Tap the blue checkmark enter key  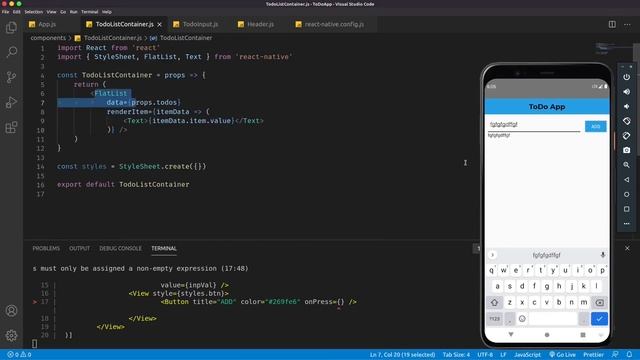[599, 319]
